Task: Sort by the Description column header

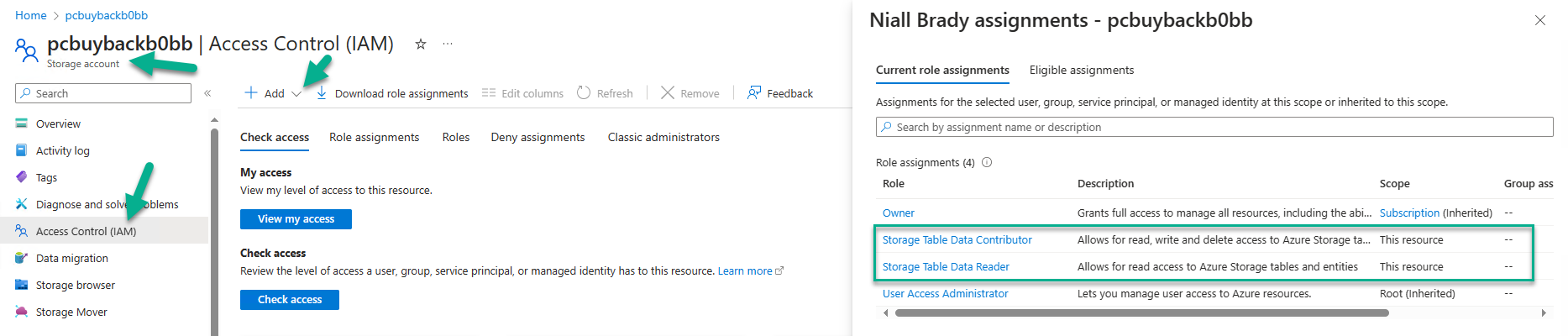Action: click(x=1106, y=183)
